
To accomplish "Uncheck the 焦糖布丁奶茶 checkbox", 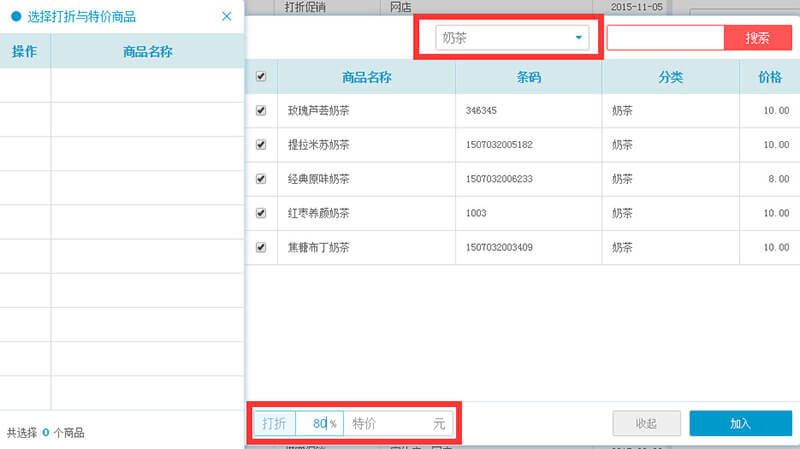I will 261,247.
